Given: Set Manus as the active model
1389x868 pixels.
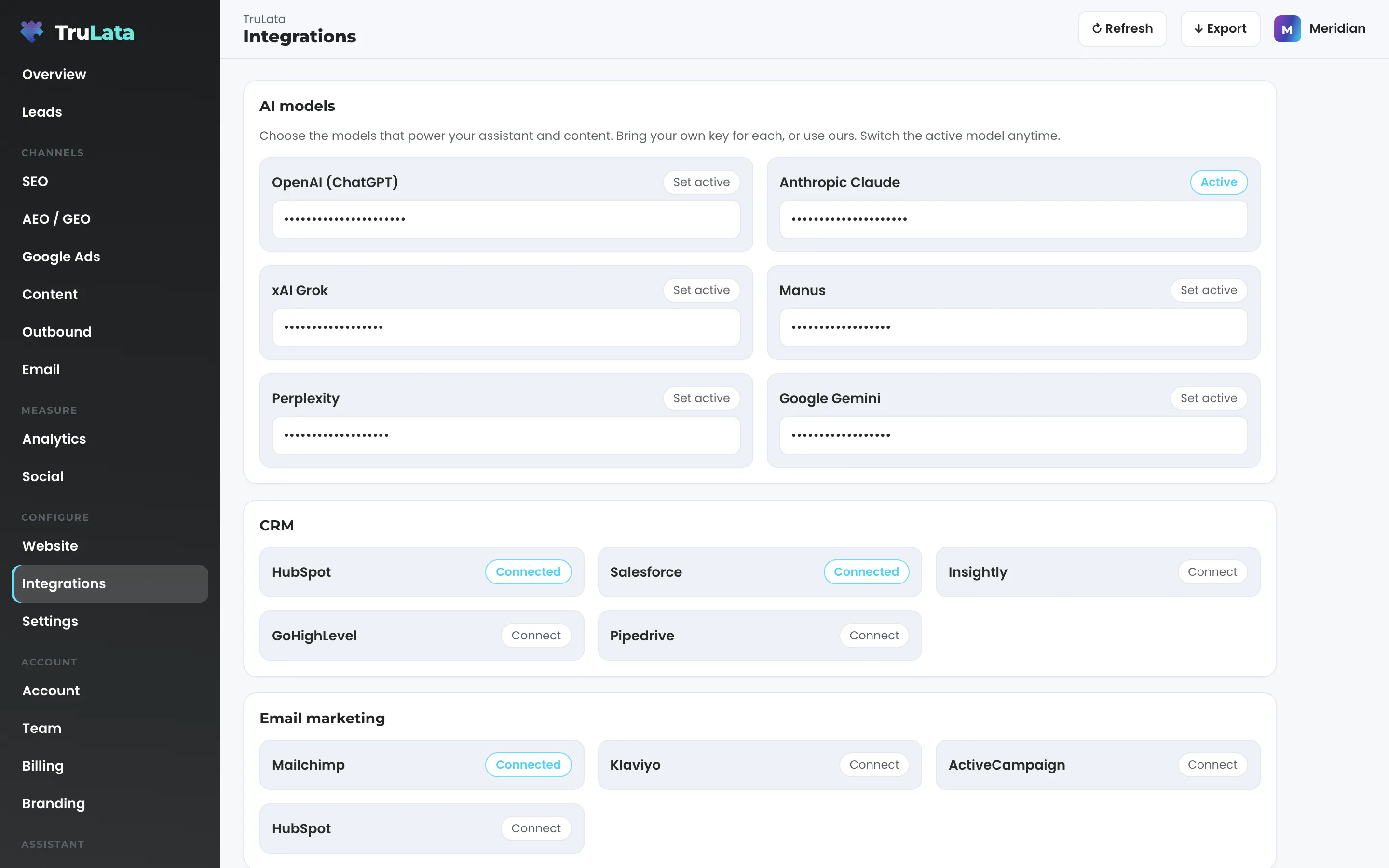Looking at the screenshot, I should click(x=1208, y=290).
